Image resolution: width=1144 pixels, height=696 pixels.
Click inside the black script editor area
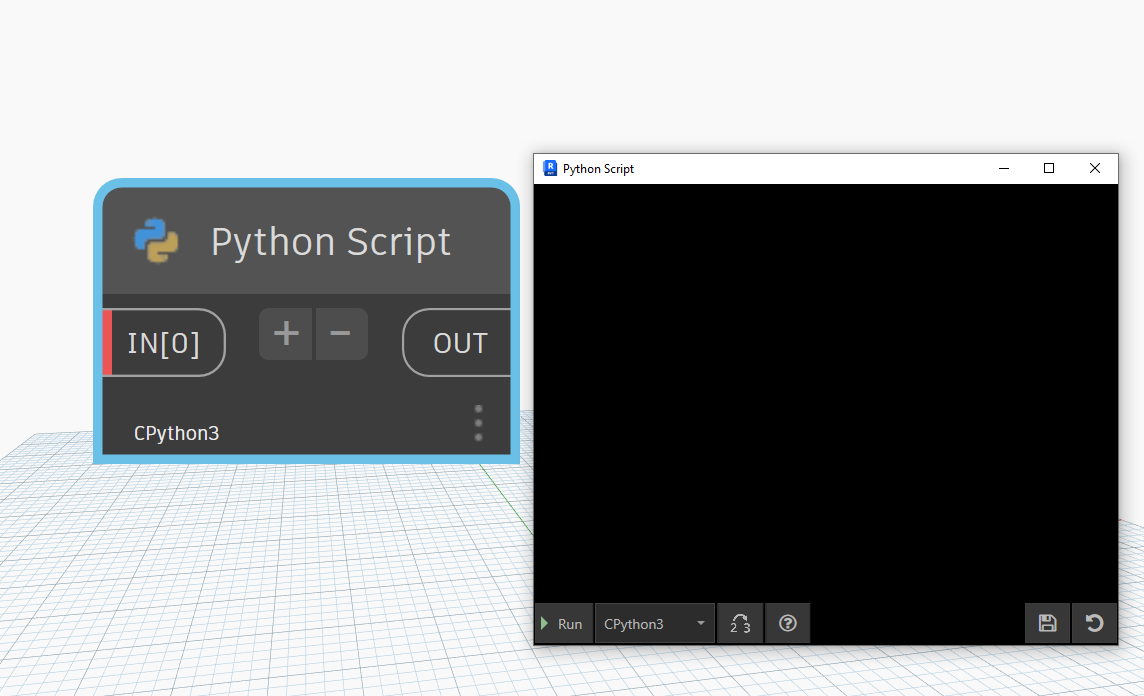(x=826, y=393)
